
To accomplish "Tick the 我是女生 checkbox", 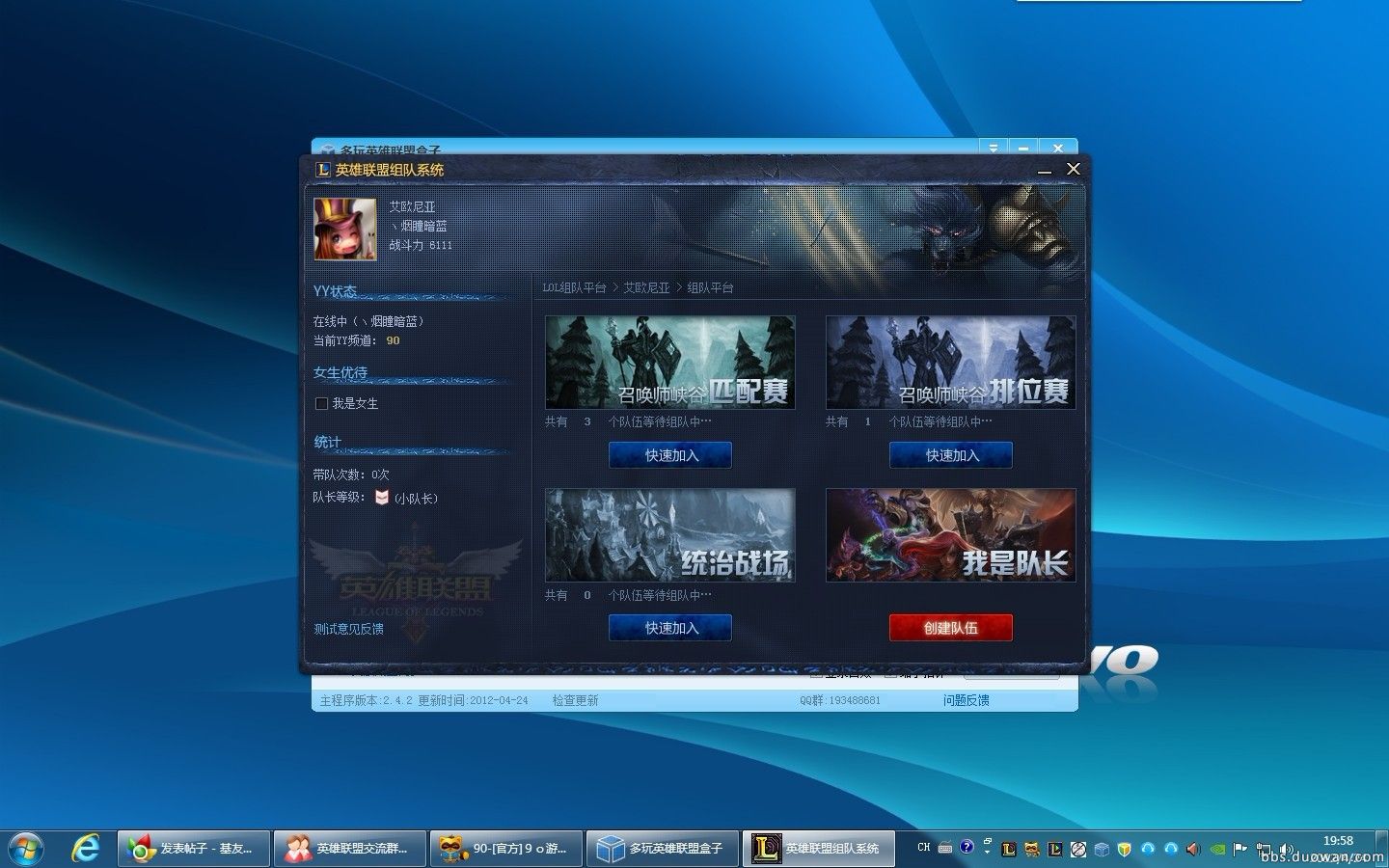I will tap(322, 403).
